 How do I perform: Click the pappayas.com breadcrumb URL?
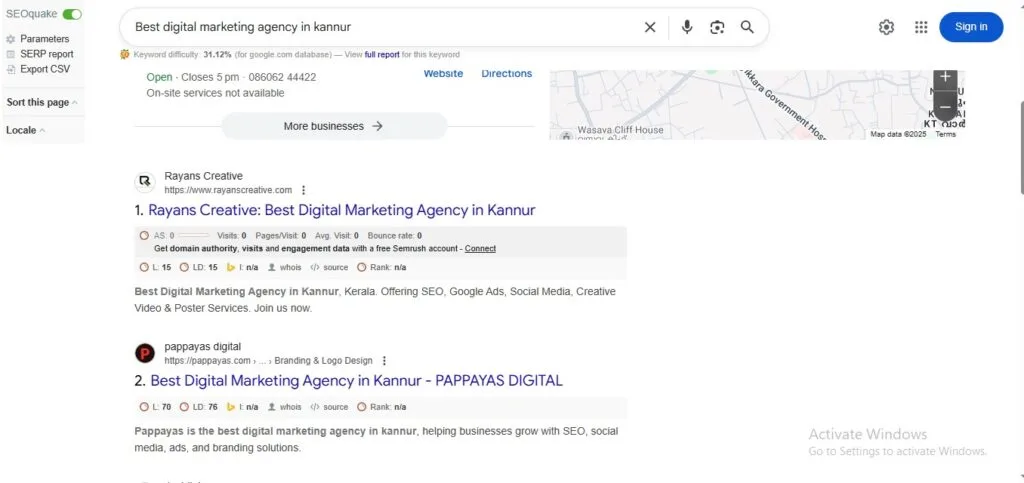[268, 361]
